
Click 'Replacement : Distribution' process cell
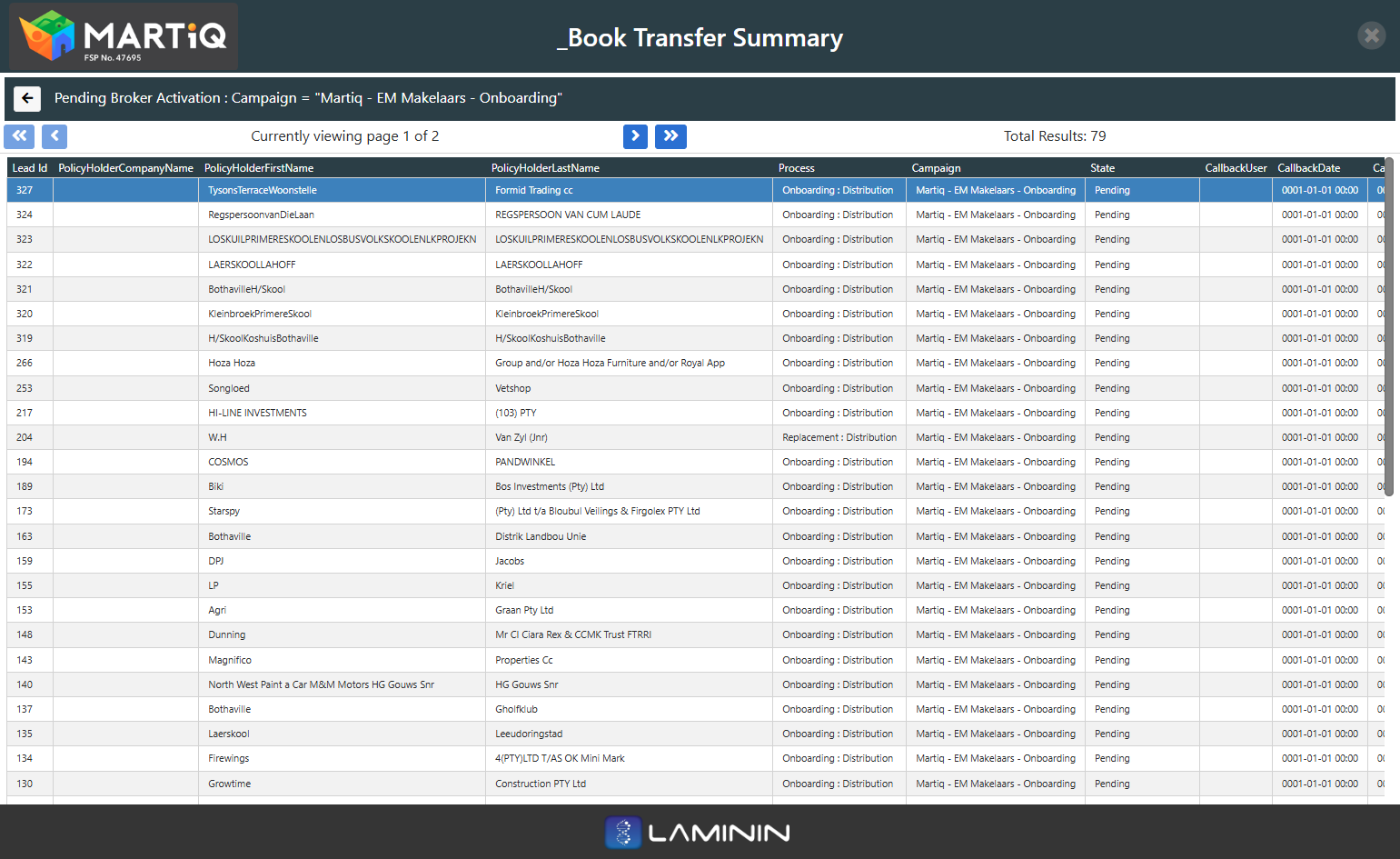click(x=840, y=437)
